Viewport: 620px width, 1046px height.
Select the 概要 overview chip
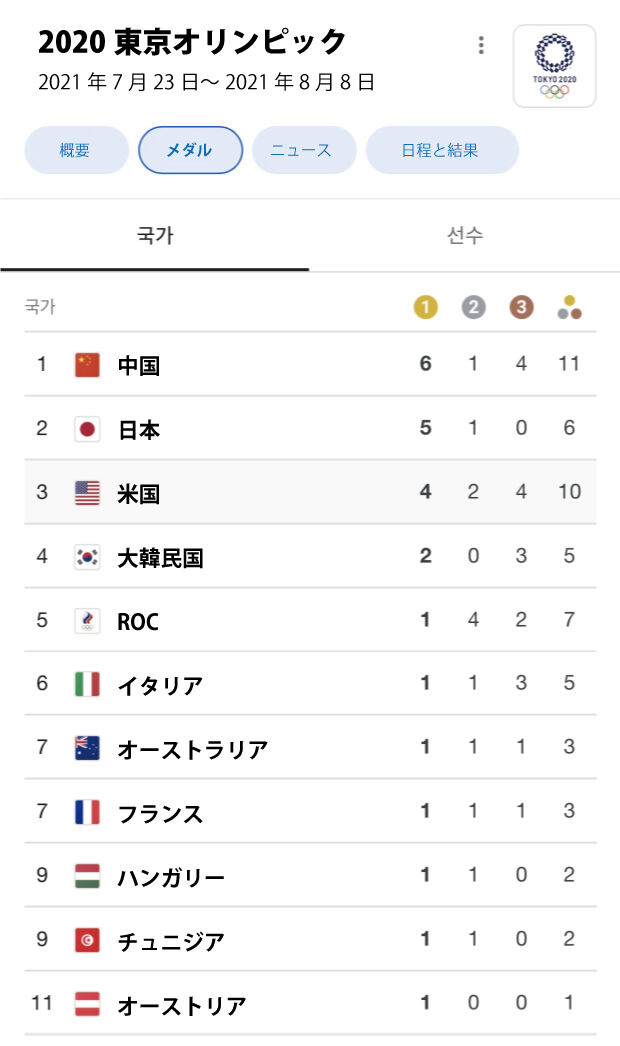coord(75,150)
